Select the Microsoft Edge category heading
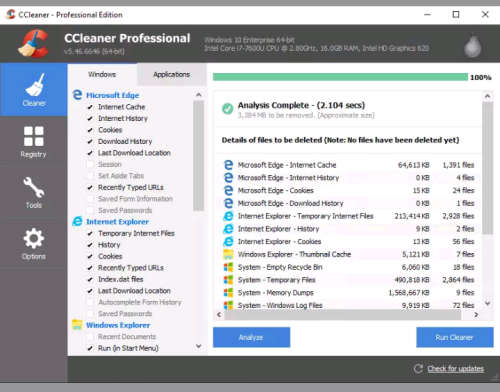The image size is (500, 392). coord(113,95)
